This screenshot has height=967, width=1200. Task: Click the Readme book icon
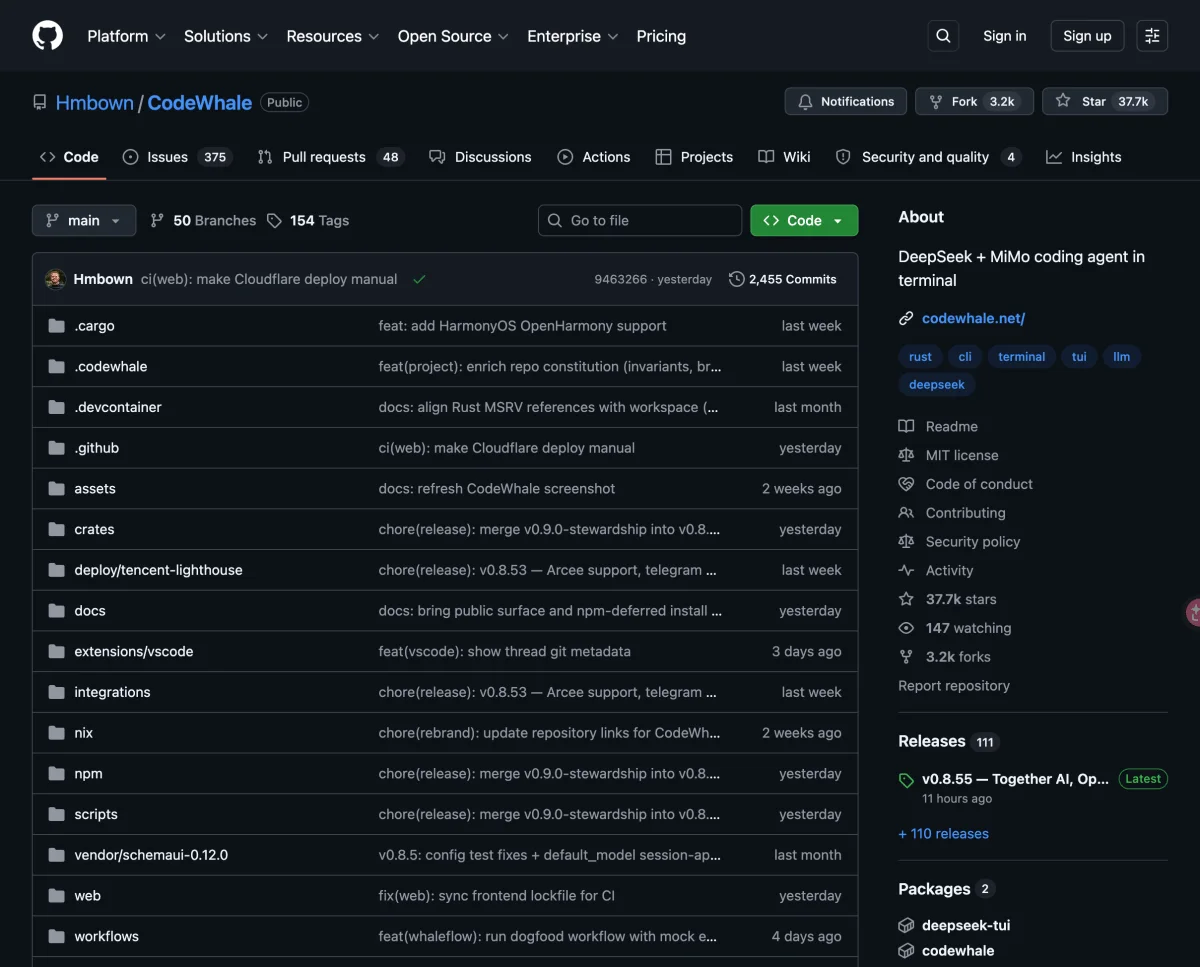pyautogui.click(x=906, y=426)
